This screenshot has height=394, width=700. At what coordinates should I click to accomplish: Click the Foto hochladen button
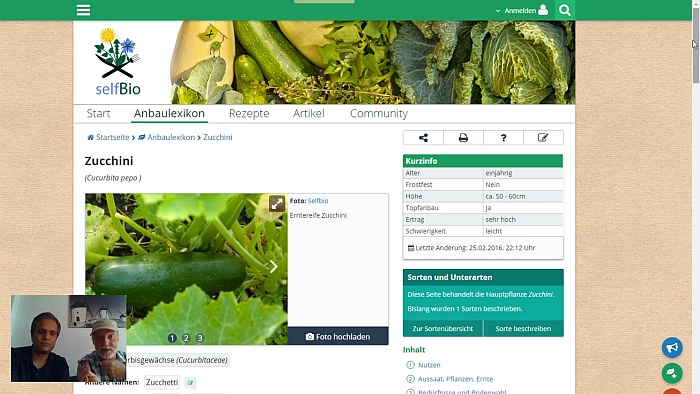pos(338,336)
